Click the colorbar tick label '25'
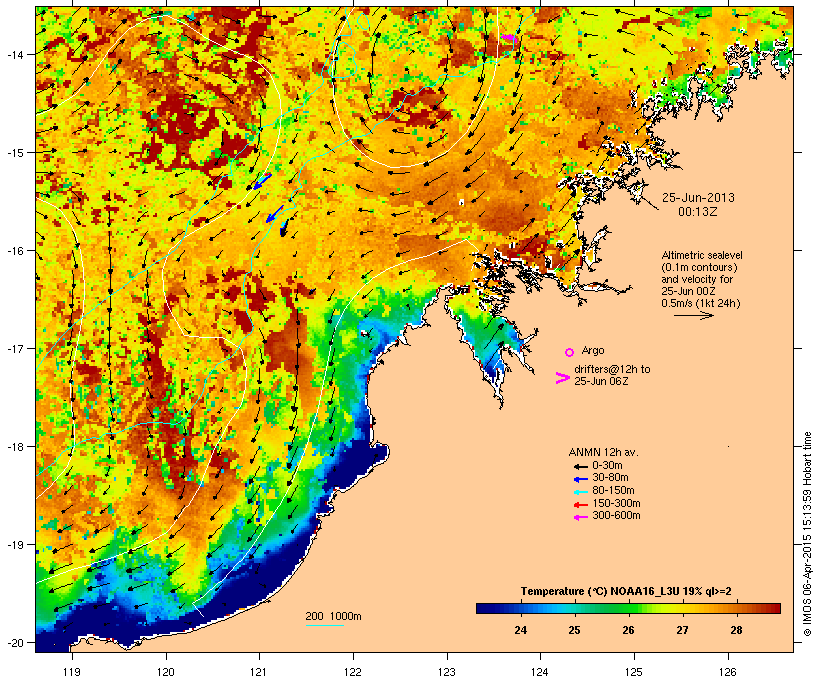820x680 pixels. [x=574, y=630]
